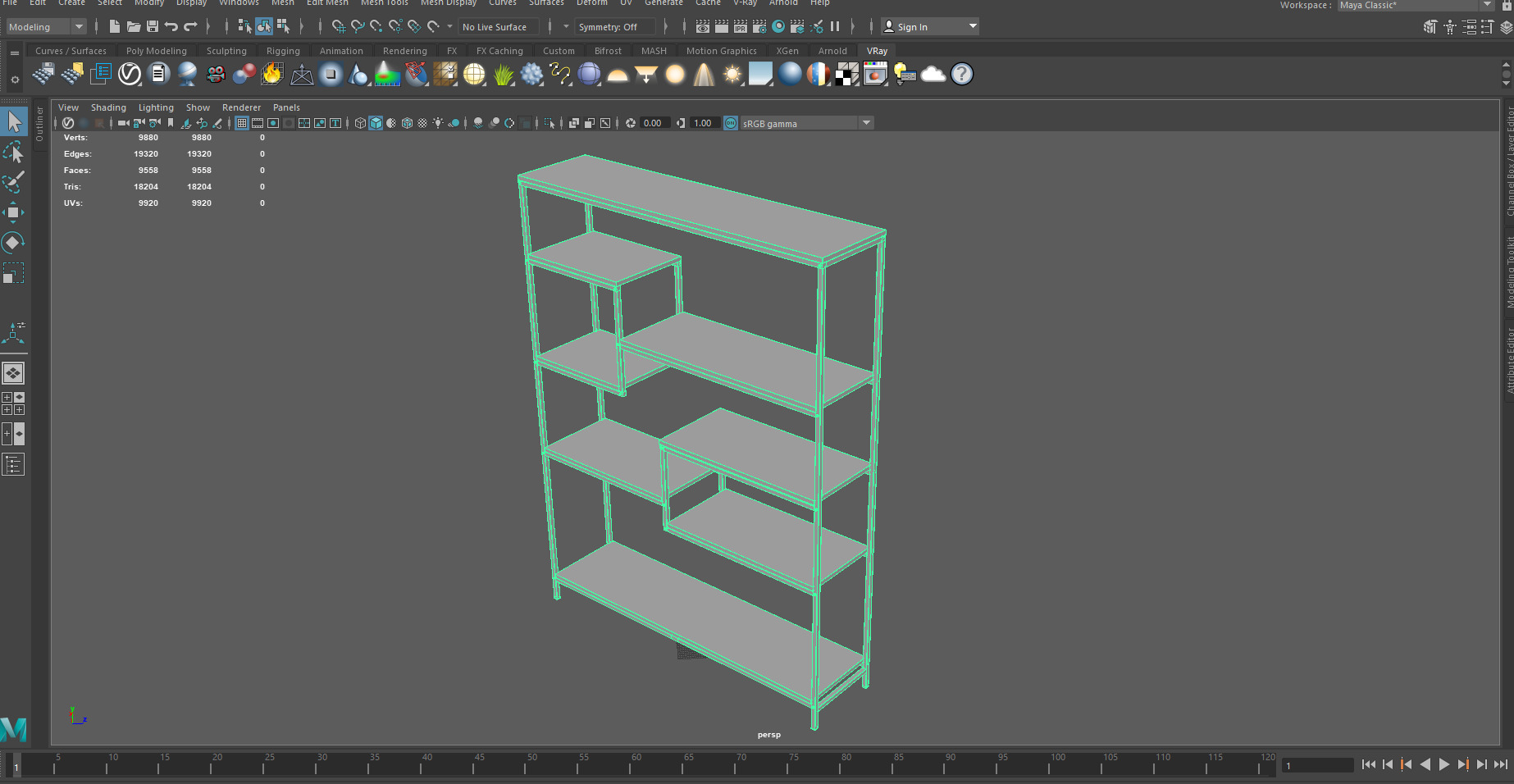
Task: Select the V-Ray logo shelf icon
Action: [x=130, y=75]
